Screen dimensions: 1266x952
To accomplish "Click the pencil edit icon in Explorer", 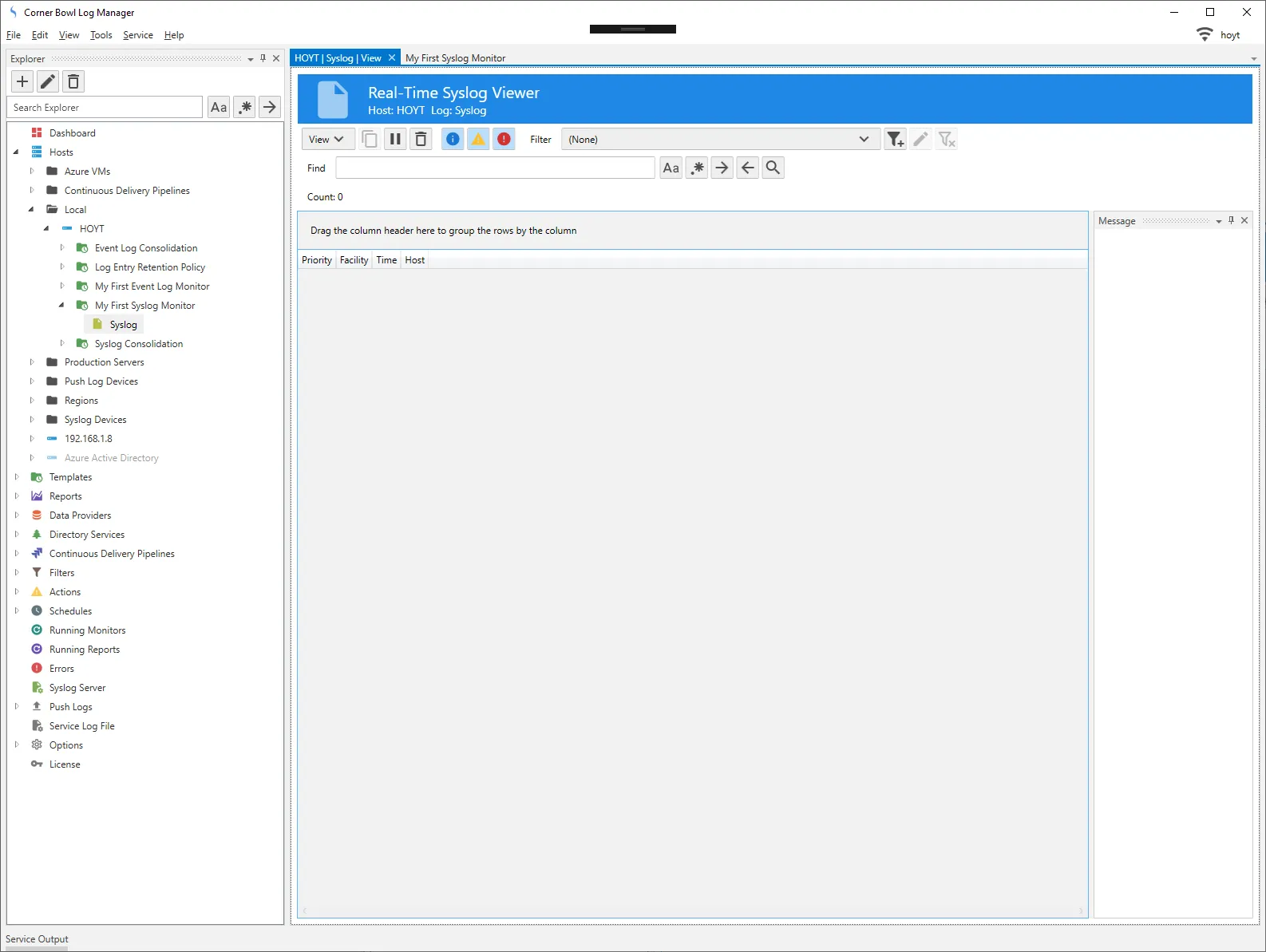I will pos(48,81).
